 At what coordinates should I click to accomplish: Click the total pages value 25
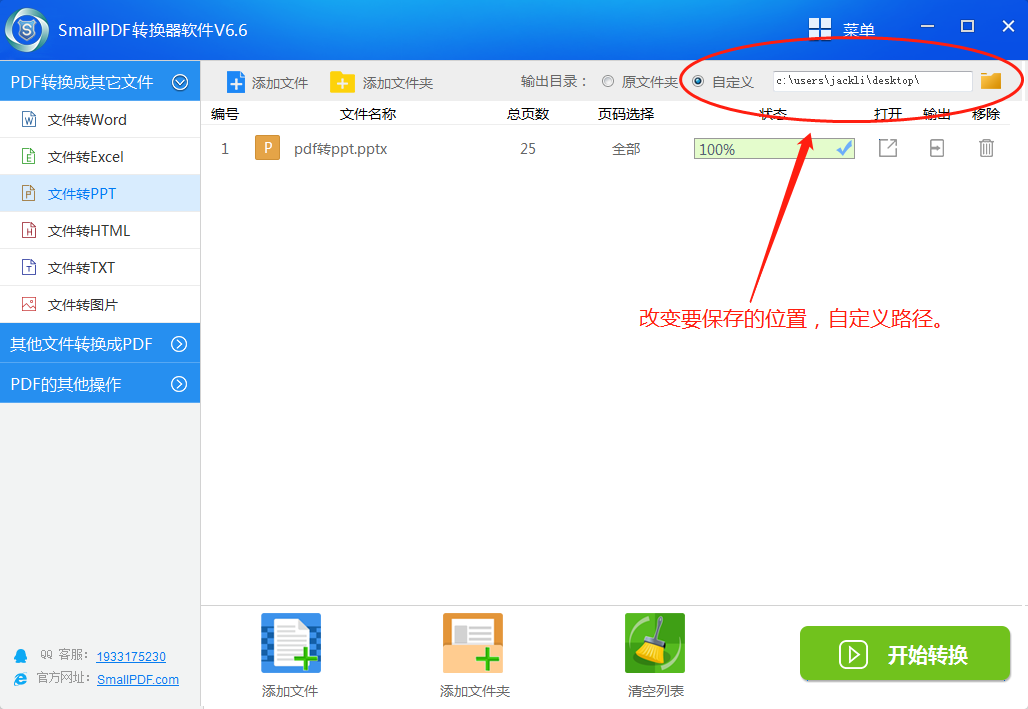click(x=528, y=149)
